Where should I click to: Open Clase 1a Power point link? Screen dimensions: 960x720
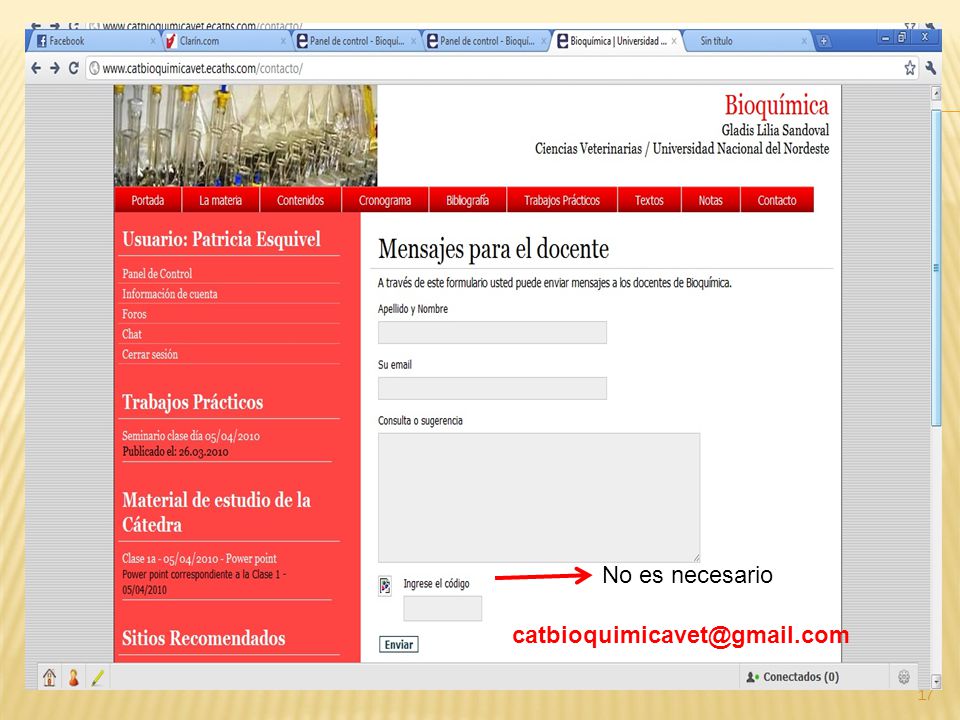(x=199, y=558)
